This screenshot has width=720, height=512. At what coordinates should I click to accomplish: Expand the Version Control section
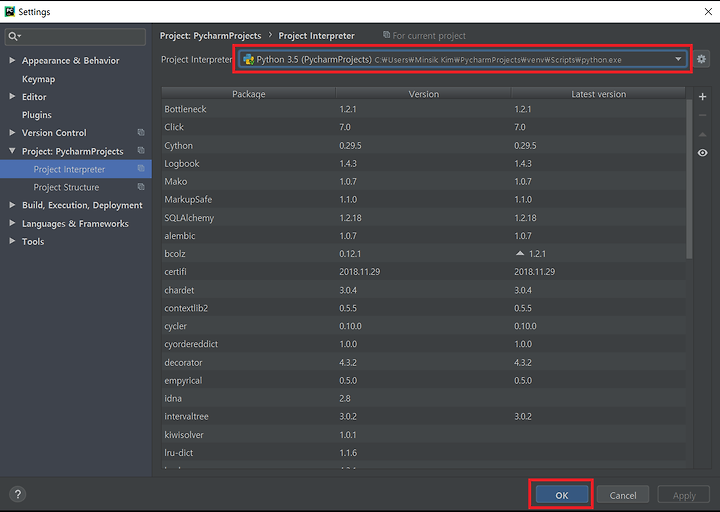point(12,132)
